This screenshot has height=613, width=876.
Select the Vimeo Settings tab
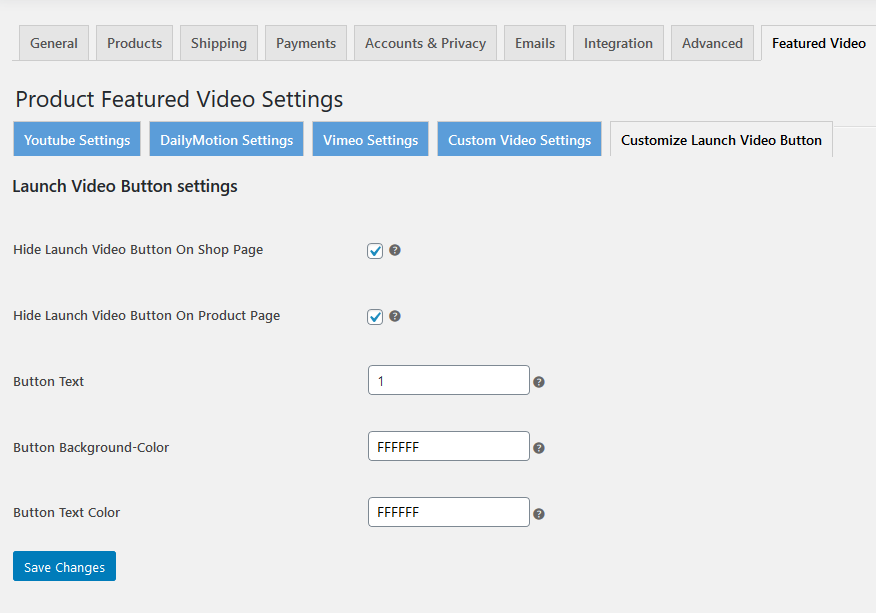(x=370, y=139)
